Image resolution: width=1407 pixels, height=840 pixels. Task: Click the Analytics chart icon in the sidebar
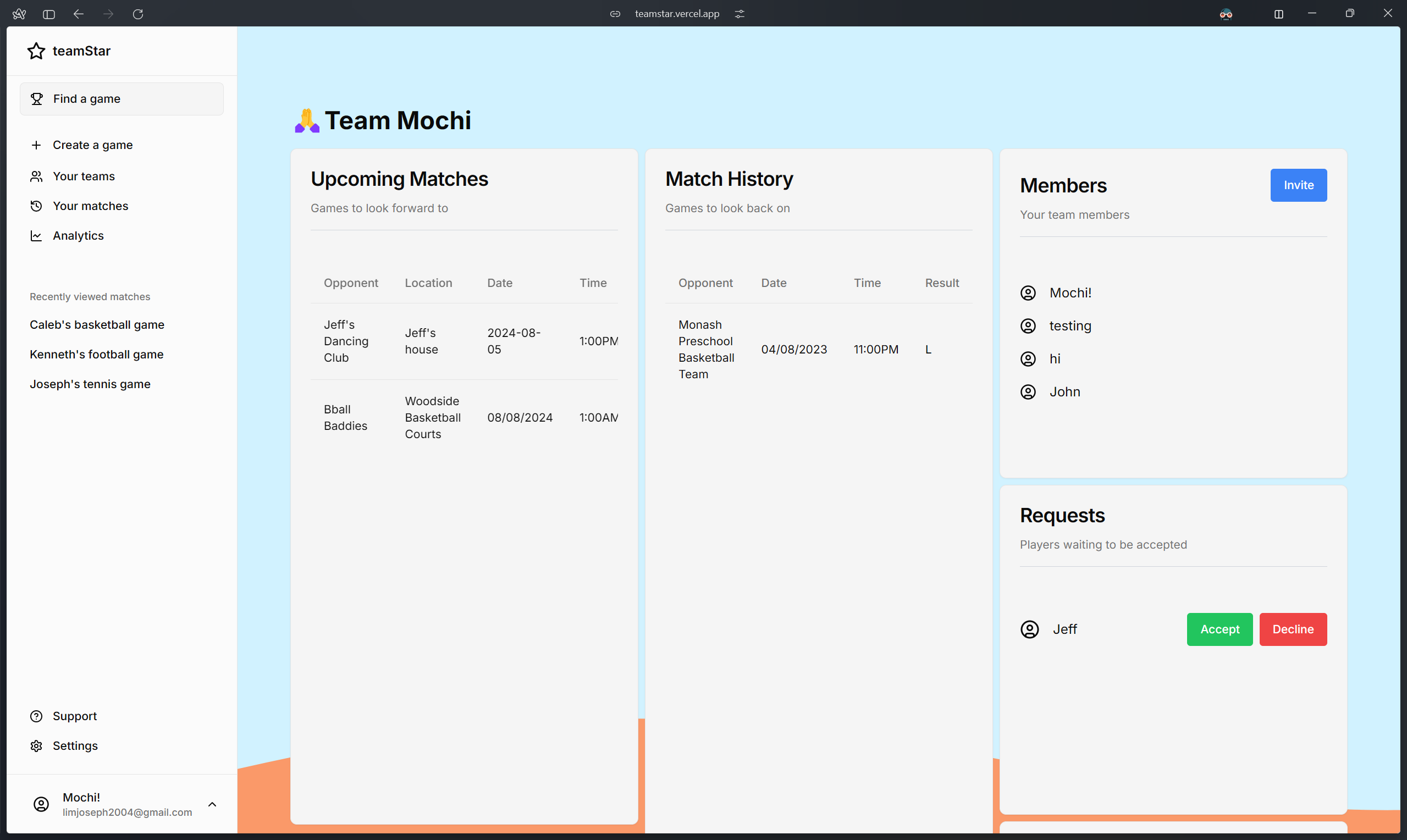(x=36, y=236)
